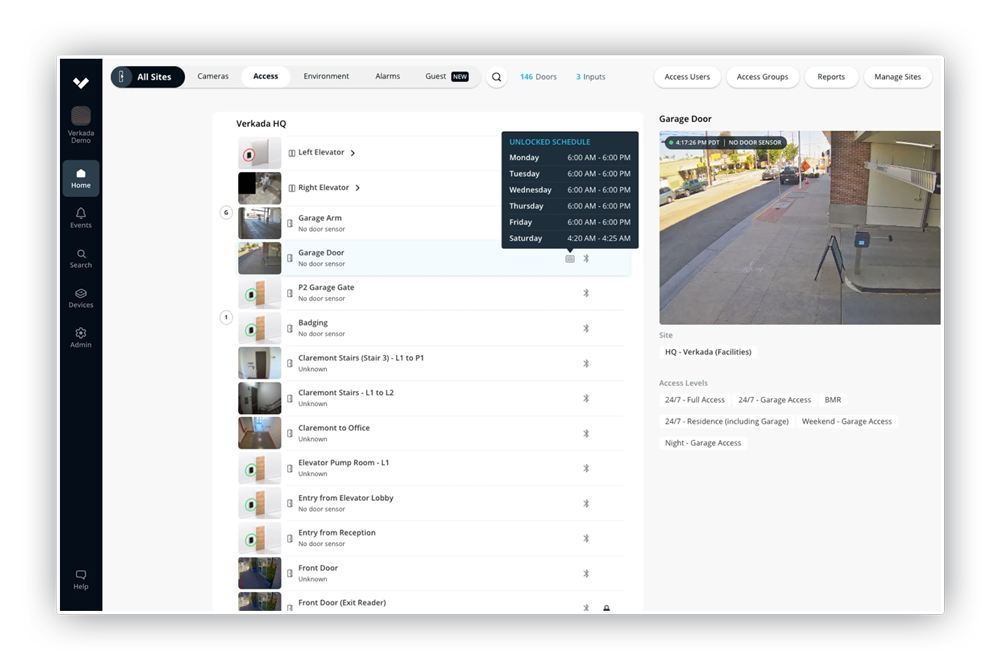The image size is (1000, 669).
Task: Click the HQ - Verkada (Facilities) site chip
Action: 708,352
